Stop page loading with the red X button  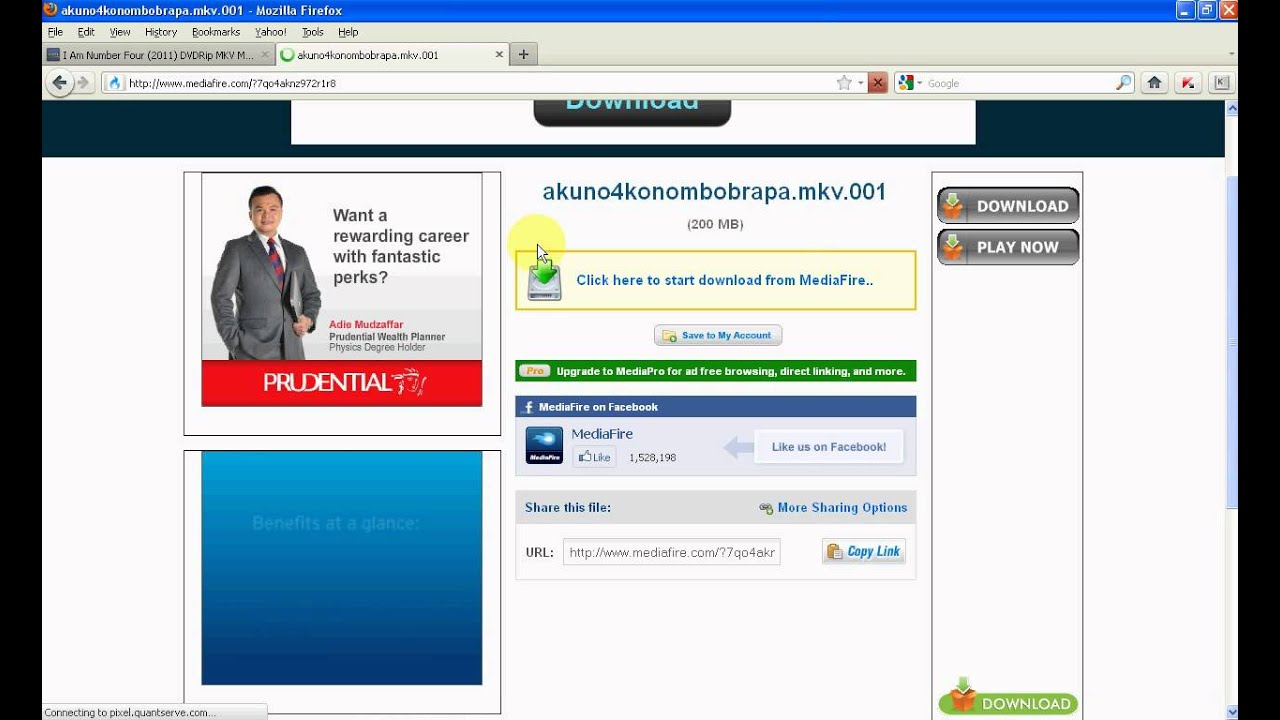click(x=877, y=83)
